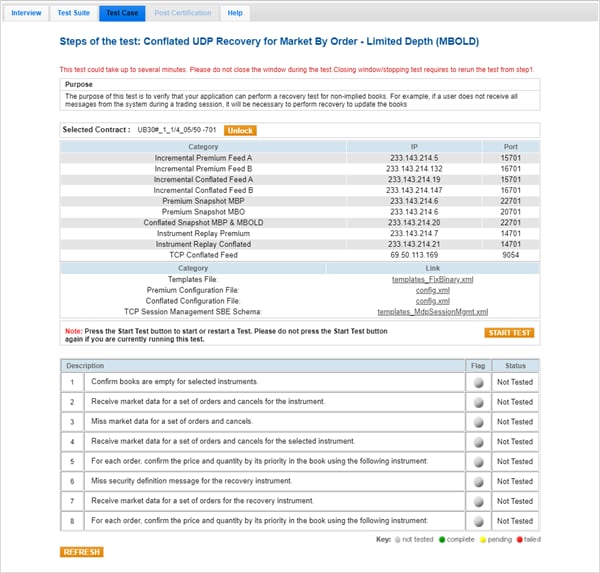Click the flag indicator for step 1
Screen dimensions: 600x573
(x=478, y=383)
